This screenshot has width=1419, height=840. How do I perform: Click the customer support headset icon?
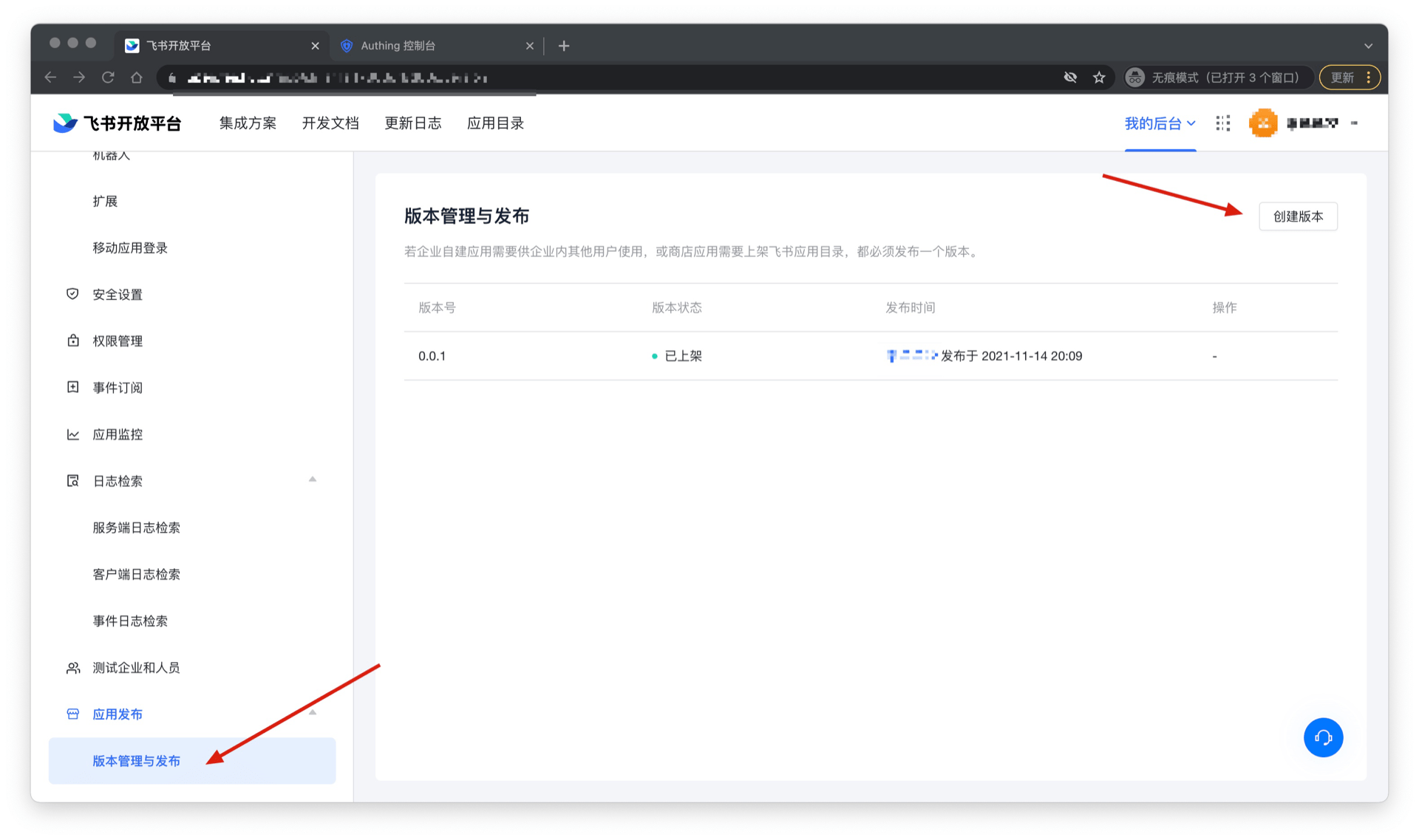coord(1322,737)
